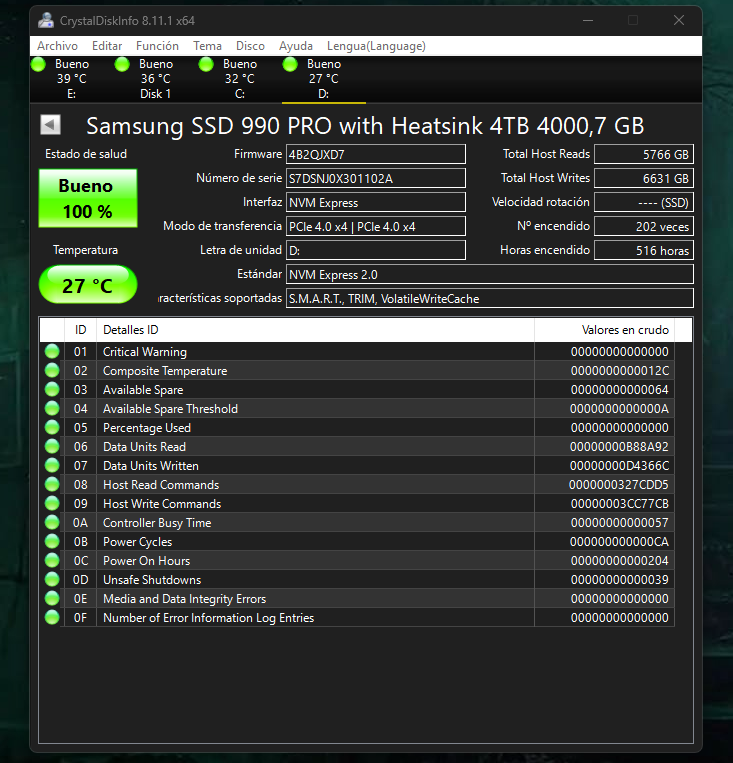This screenshot has height=763, width=733.
Task: Select the Percentage Used row text
Action: click(147, 428)
